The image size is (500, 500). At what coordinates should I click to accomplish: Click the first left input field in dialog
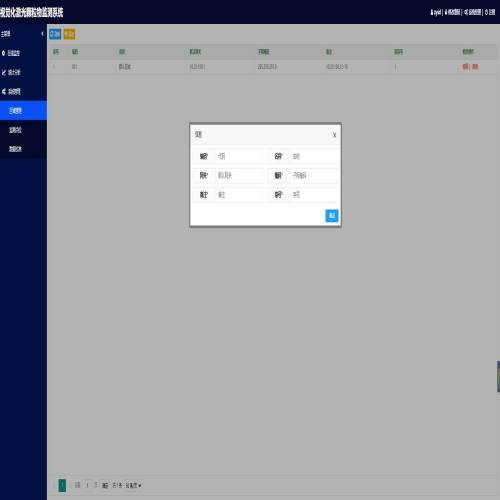coord(239,156)
